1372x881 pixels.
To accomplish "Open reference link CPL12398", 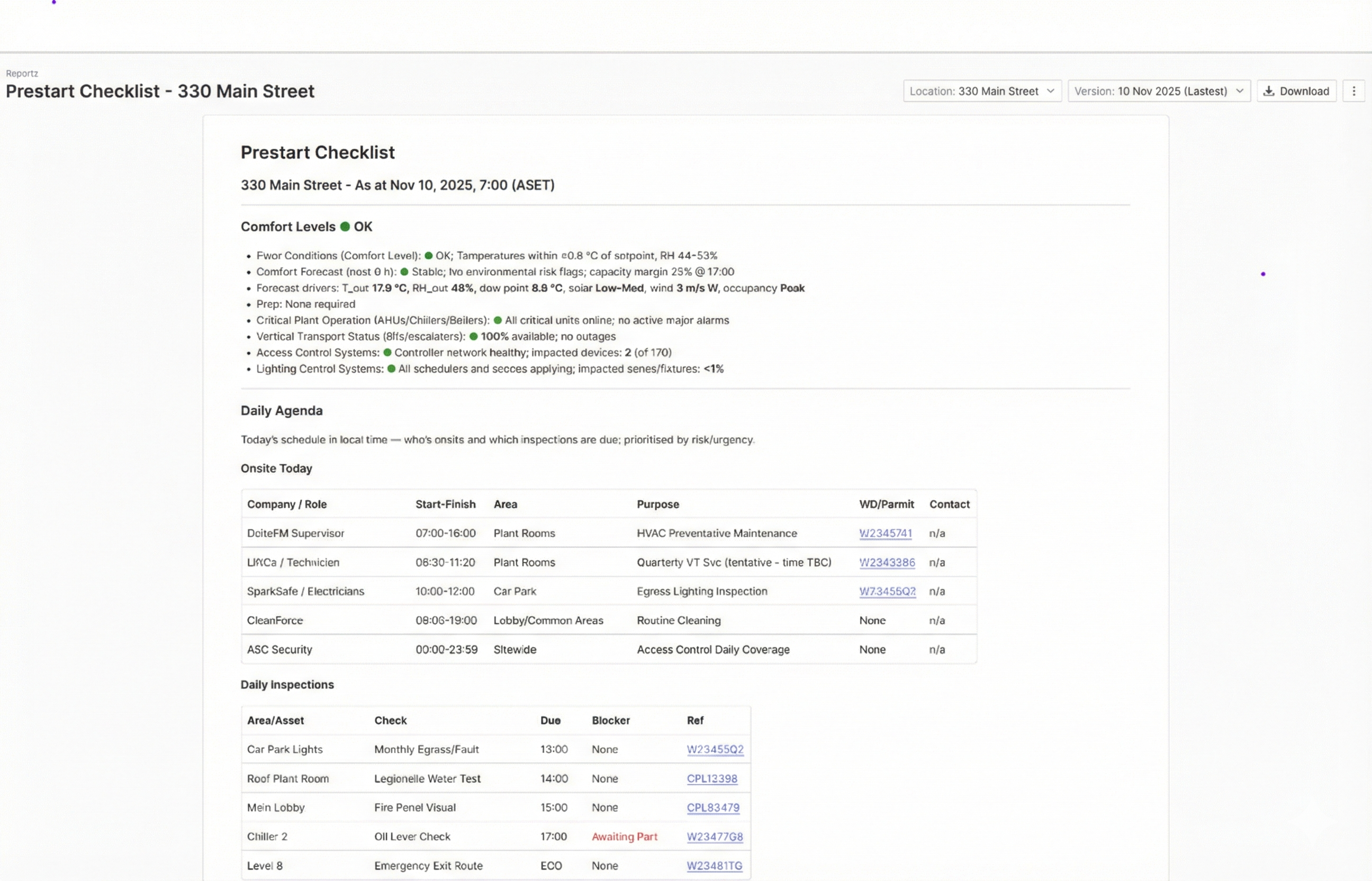I will [712, 779].
